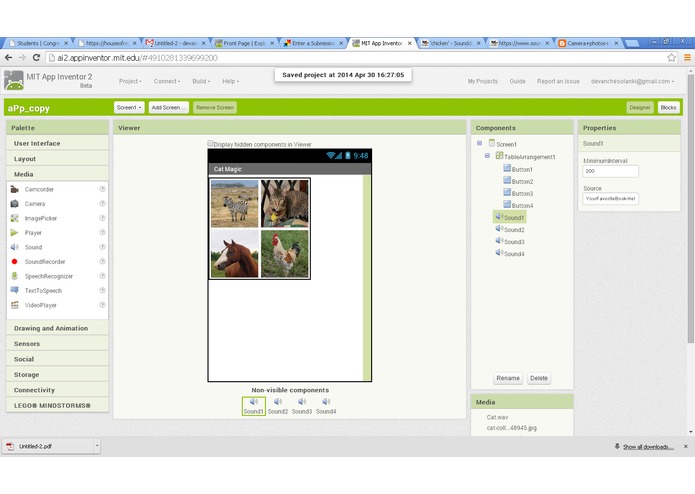Image resolution: width=695 pixels, height=494 pixels.
Task: Open Report an Issue link
Action: tap(558, 82)
